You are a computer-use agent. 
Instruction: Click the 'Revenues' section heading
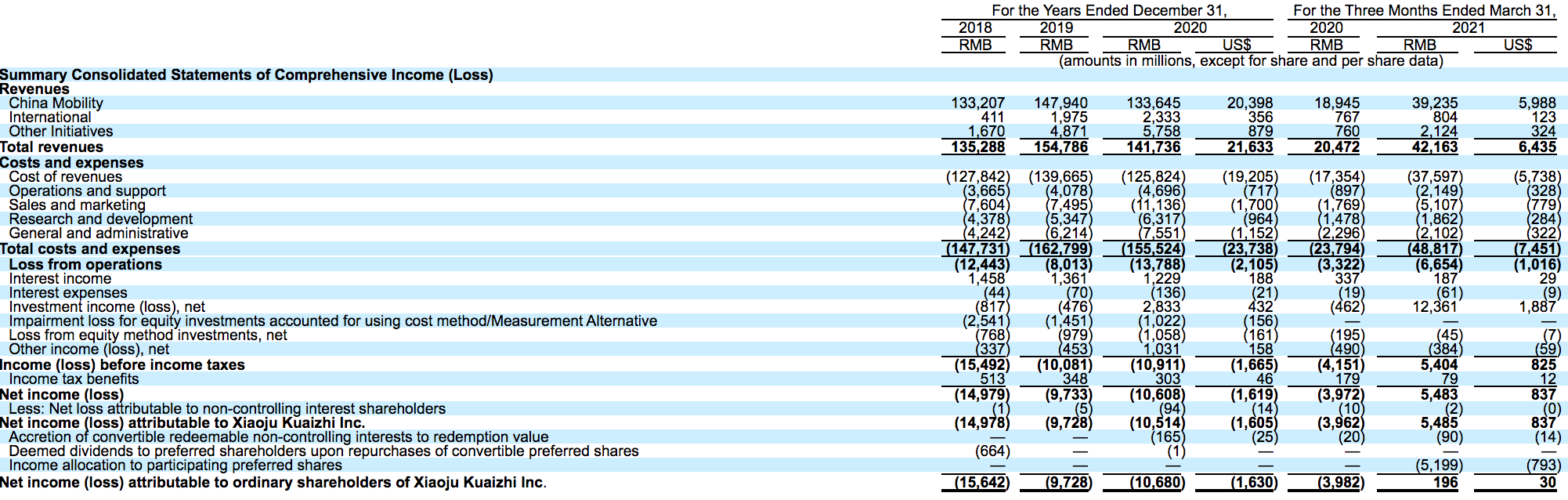point(34,89)
